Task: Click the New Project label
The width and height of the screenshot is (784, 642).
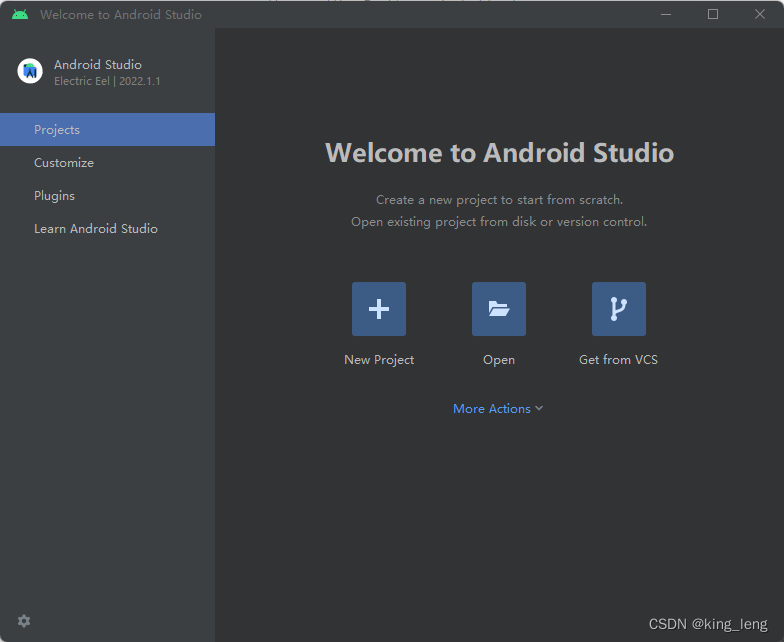Action: [379, 360]
